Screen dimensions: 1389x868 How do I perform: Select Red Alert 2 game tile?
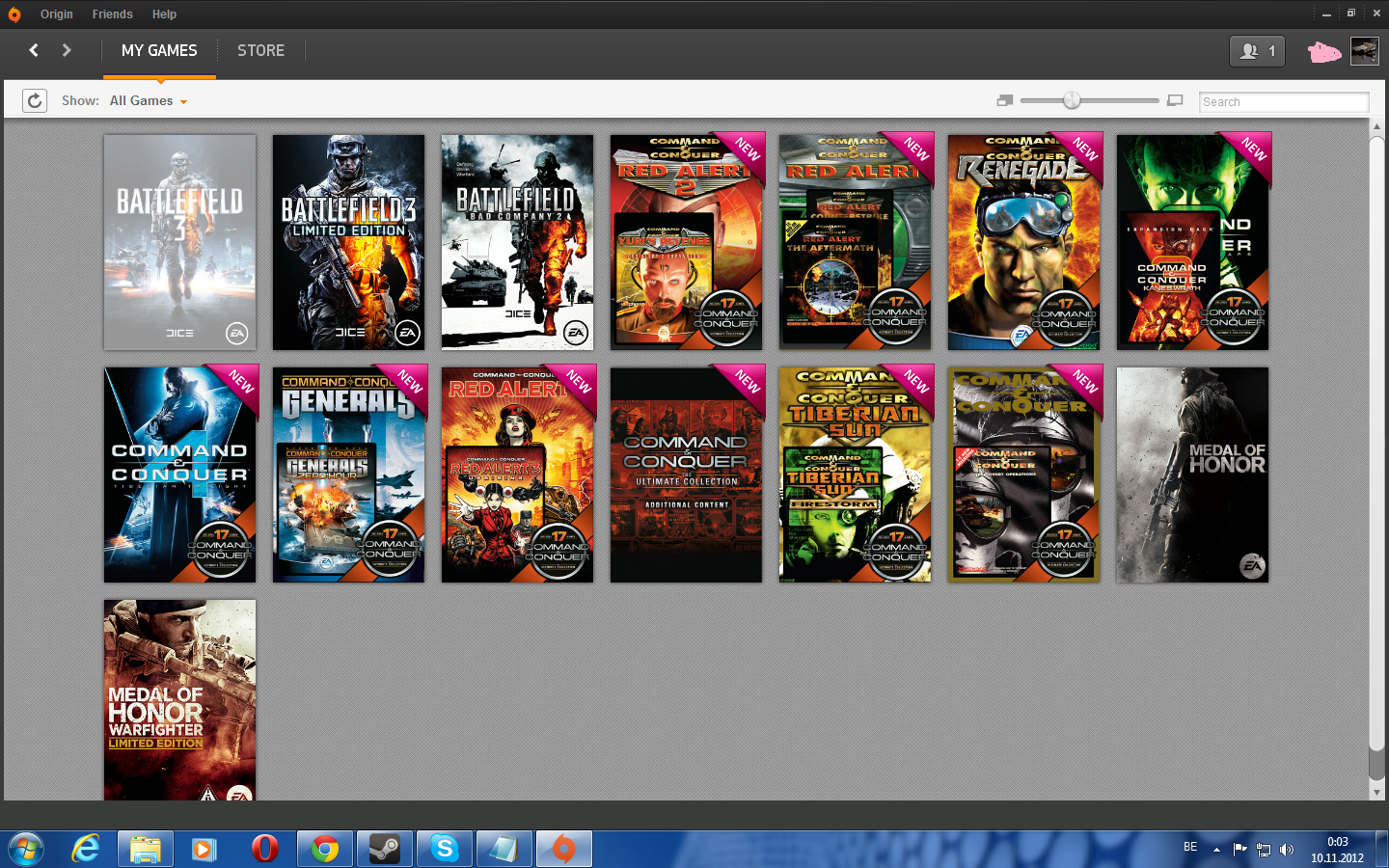pyautogui.click(x=686, y=242)
